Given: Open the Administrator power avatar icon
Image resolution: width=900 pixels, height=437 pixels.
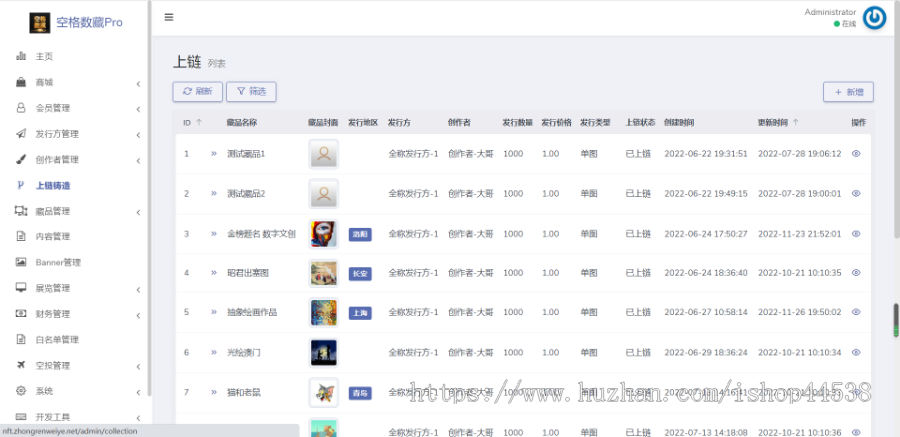Looking at the screenshot, I should [x=875, y=18].
